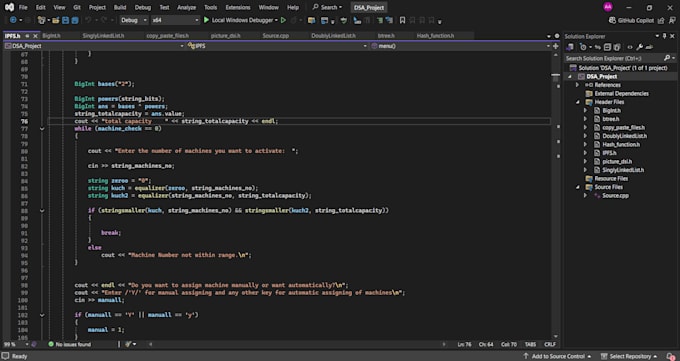Click the Save file icon

pyautogui.click(x=65, y=20)
